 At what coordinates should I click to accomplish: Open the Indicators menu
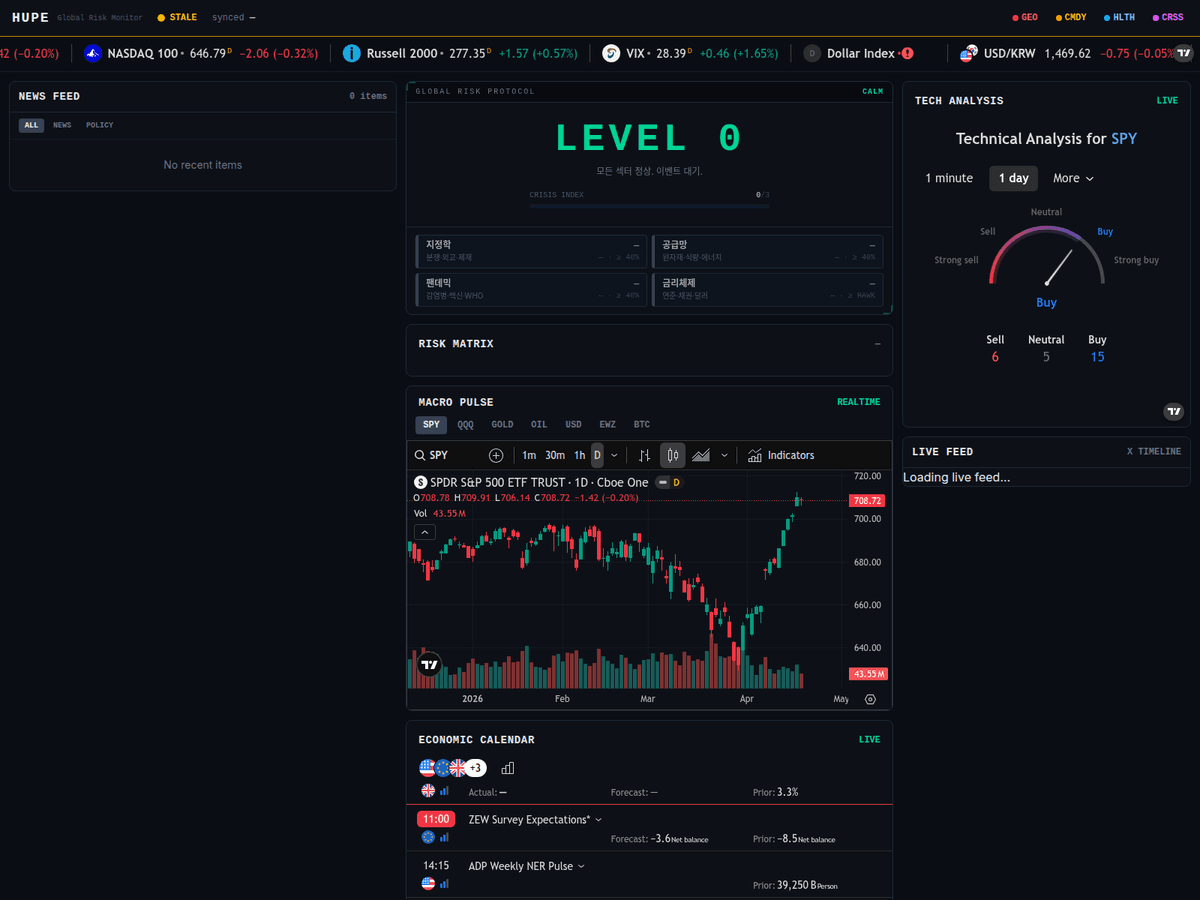click(x=781, y=455)
